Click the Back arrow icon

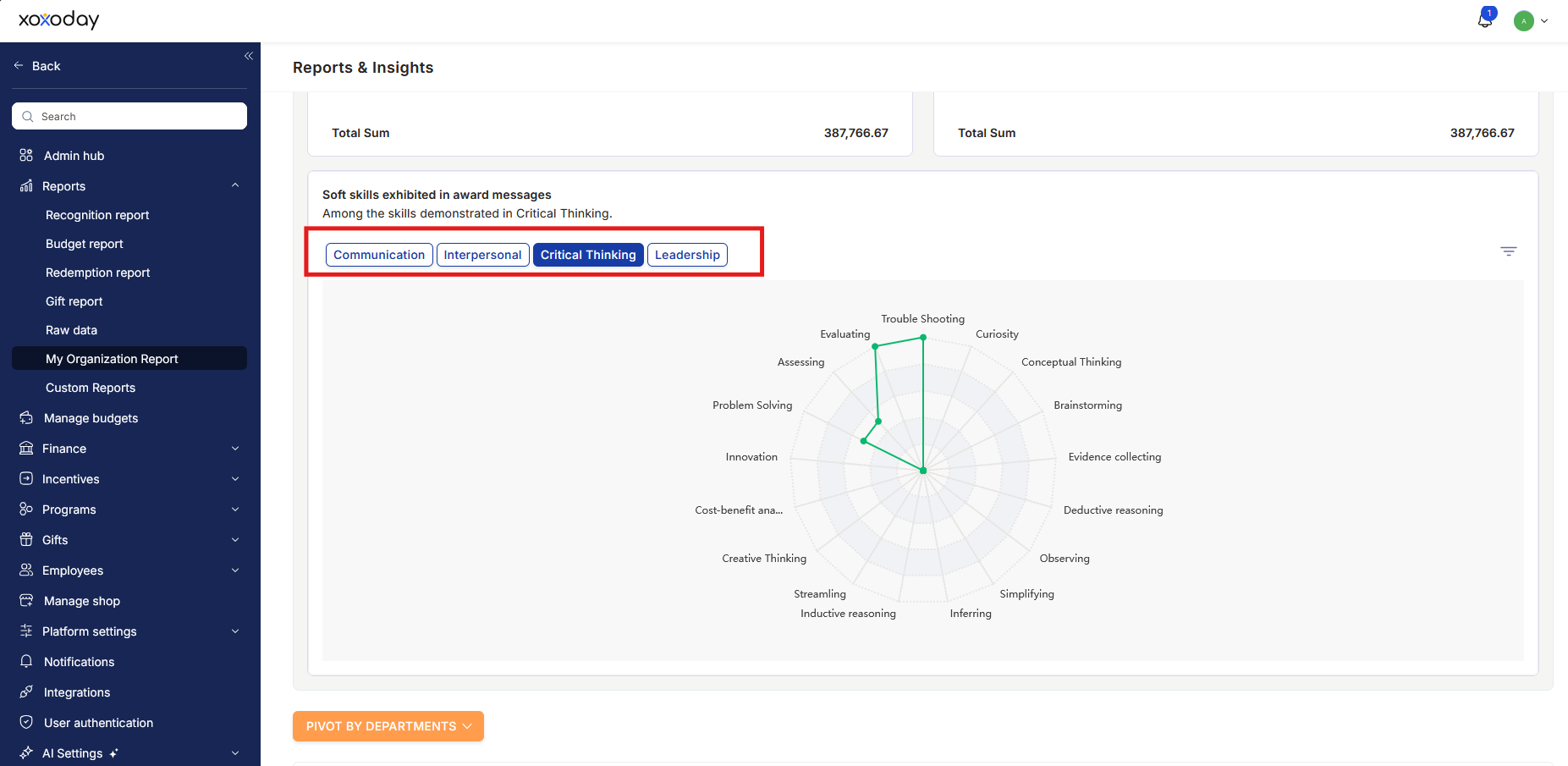click(19, 65)
